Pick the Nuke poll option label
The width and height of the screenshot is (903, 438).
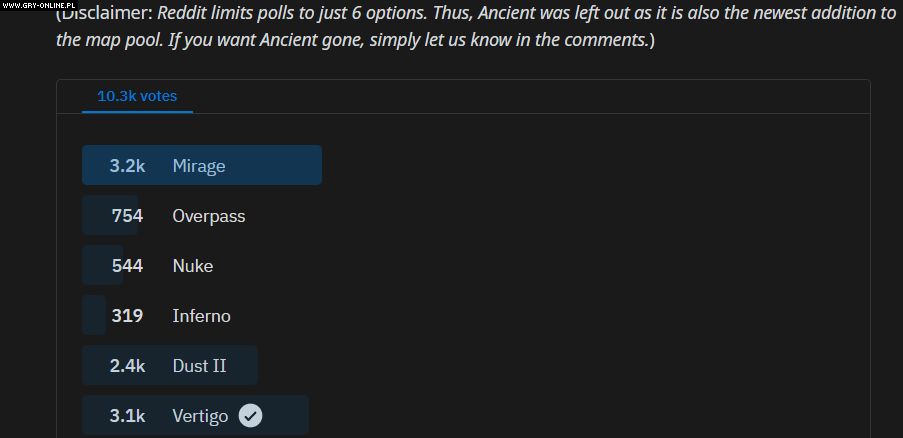click(192, 266)
